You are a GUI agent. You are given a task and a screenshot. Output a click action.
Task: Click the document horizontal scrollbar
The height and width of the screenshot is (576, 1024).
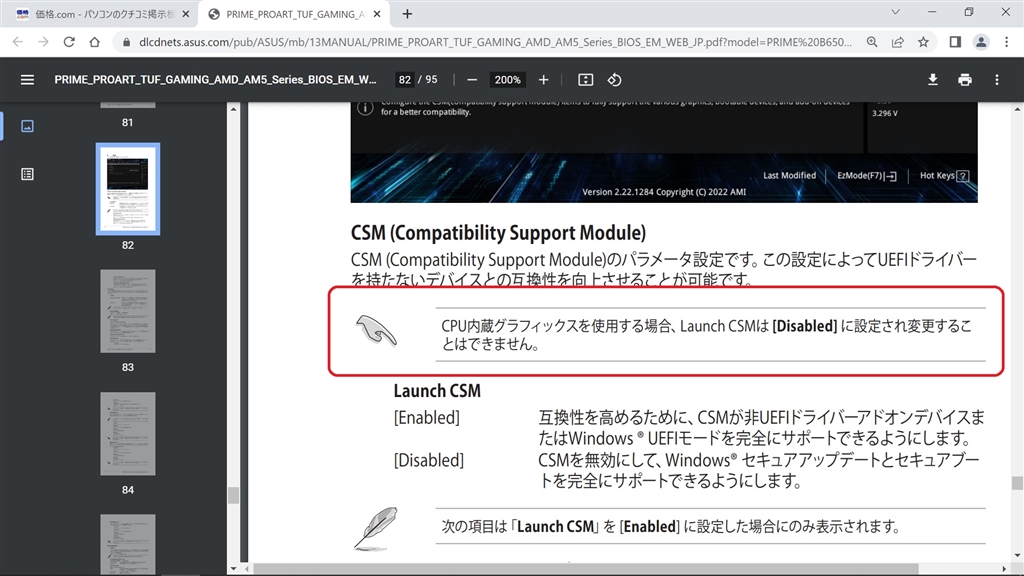tap(585, 569)
